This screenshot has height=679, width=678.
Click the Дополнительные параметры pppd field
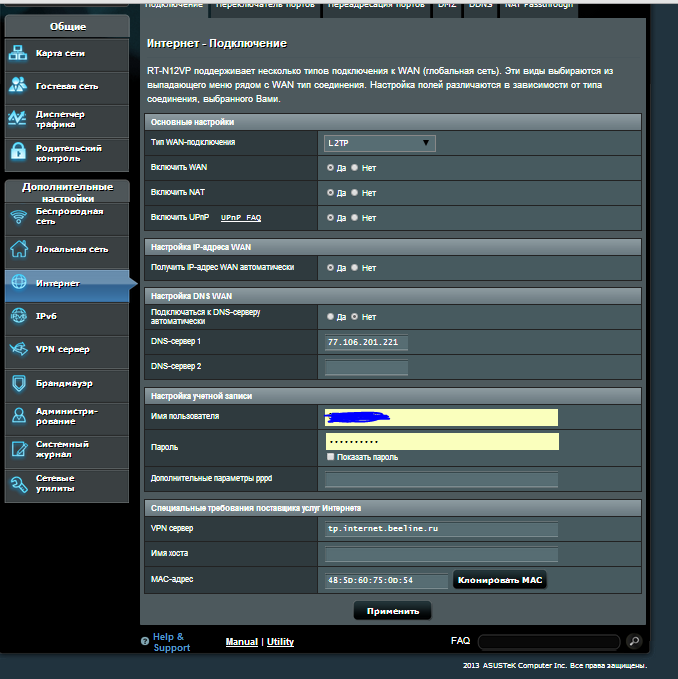(x=441, y=479)
